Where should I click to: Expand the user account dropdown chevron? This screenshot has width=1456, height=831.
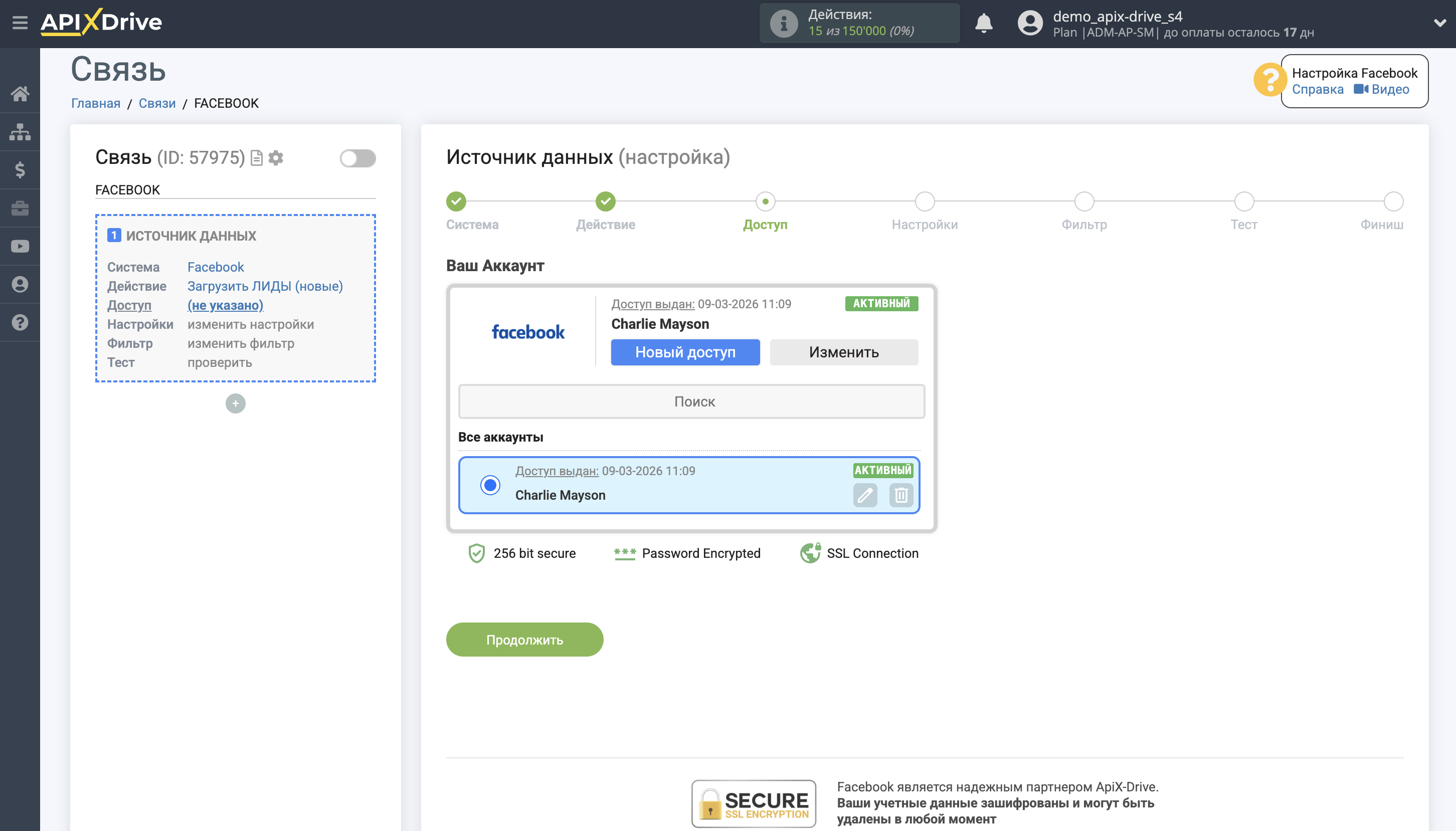pyautogui.click(x=1439, y=24)
